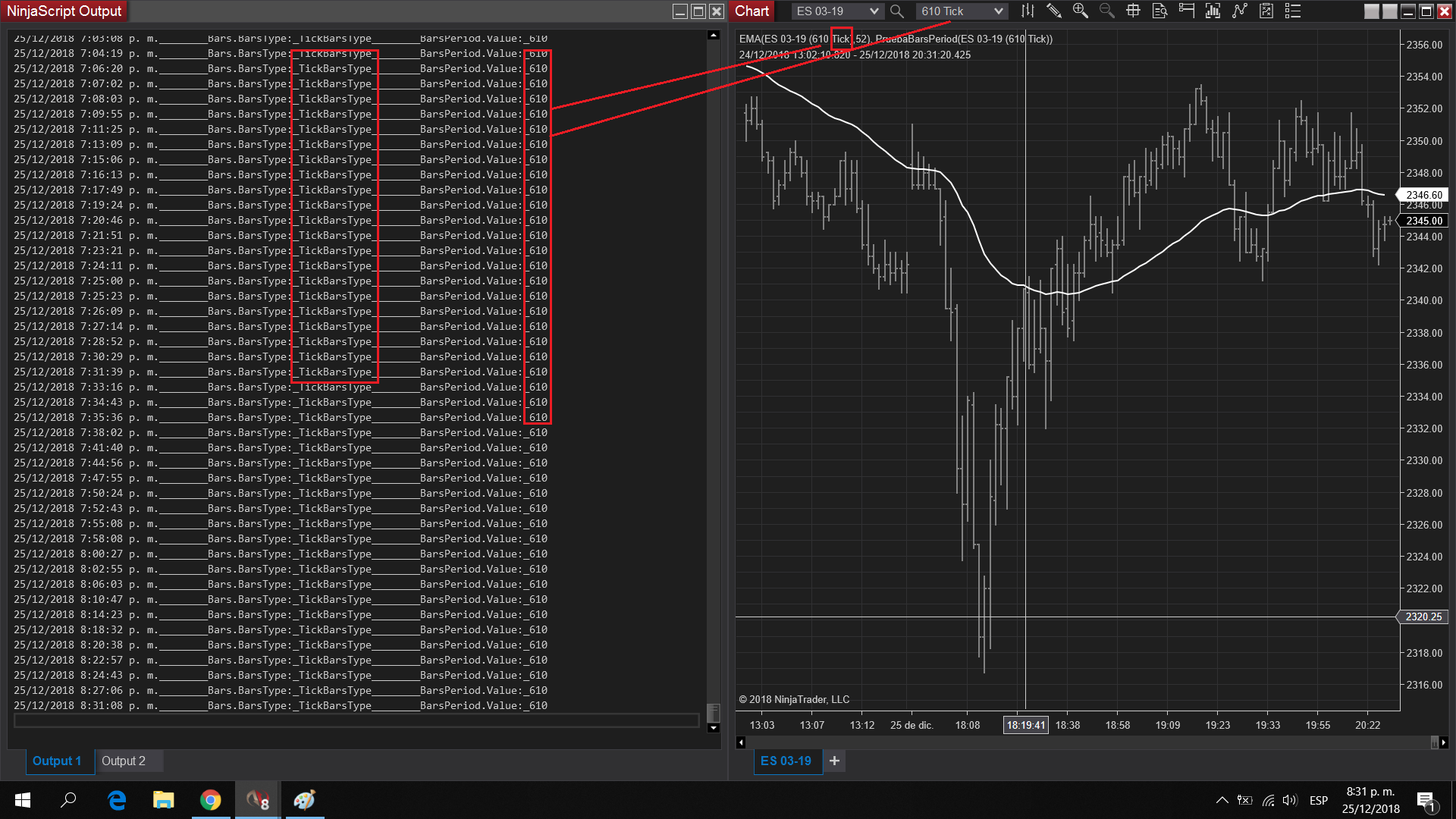Image resolution: width=1456 pixels, height=819 pixels.
Task: Open Chart Trader icon
Action: tap(1187, 11)
